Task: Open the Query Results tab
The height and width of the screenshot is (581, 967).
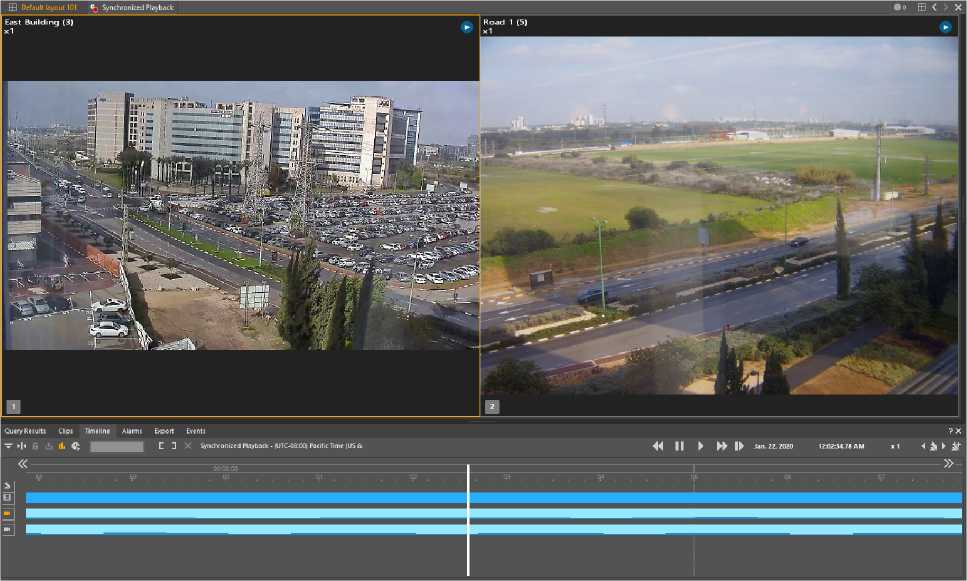Action: coord(25,431)
